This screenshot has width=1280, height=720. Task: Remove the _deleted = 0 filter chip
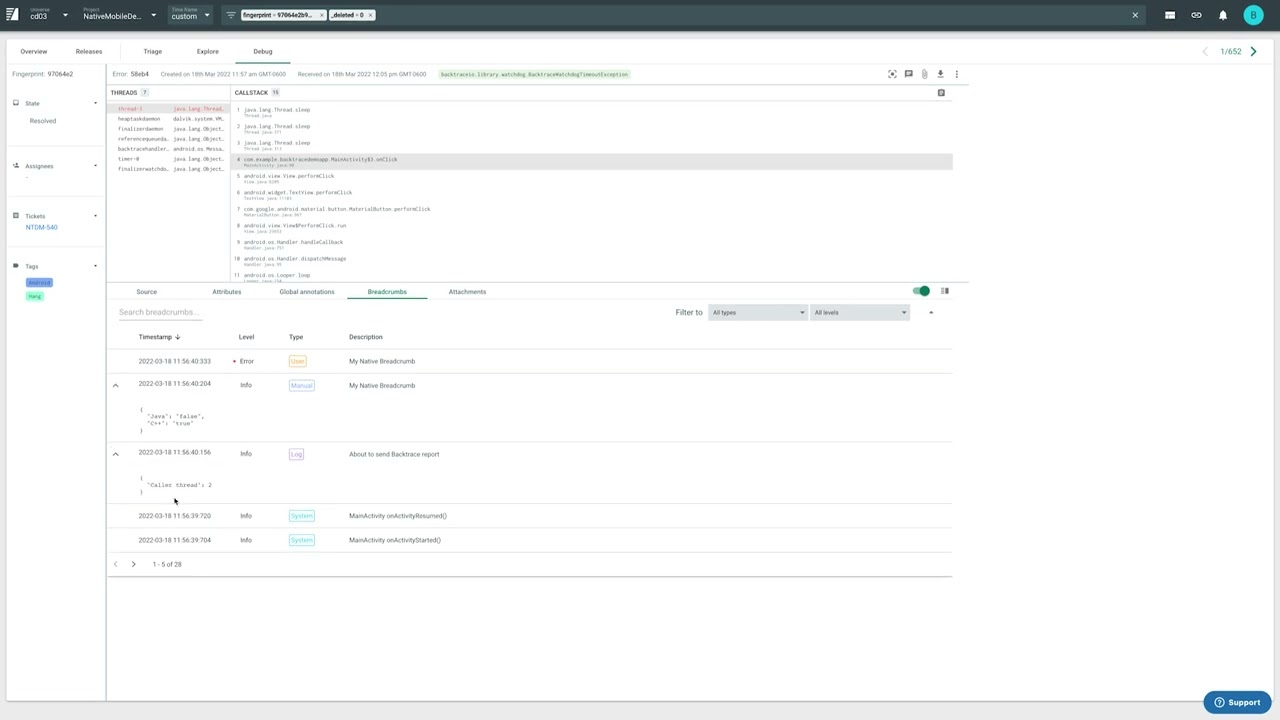pos(370,15)
